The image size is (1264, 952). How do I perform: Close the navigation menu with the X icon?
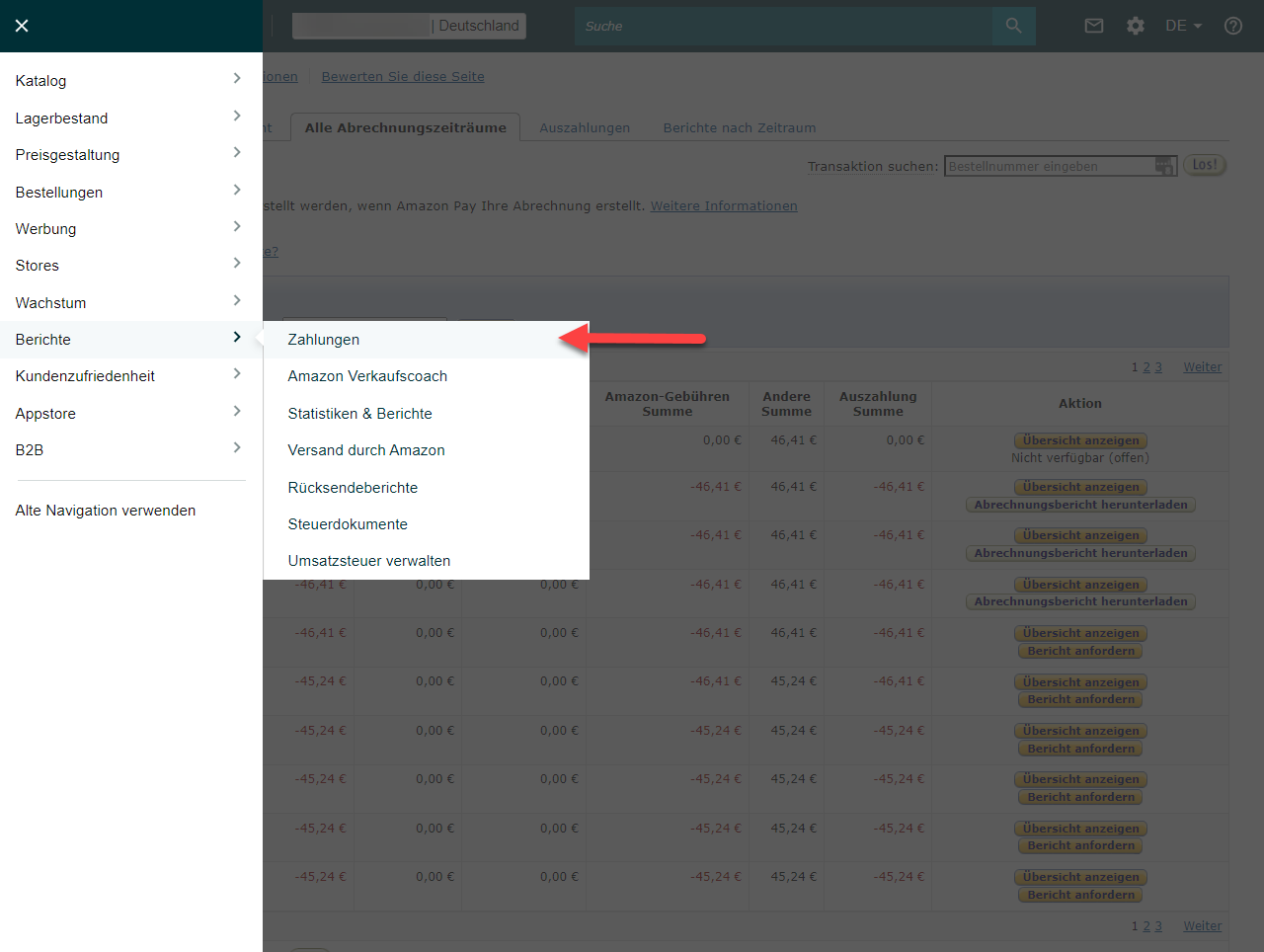[22, 26]
